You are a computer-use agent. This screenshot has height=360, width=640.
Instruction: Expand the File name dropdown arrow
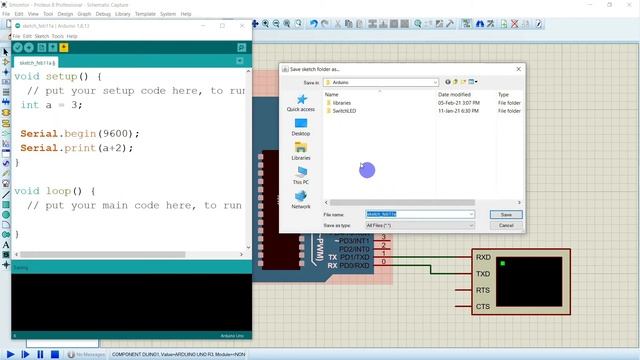471,214
